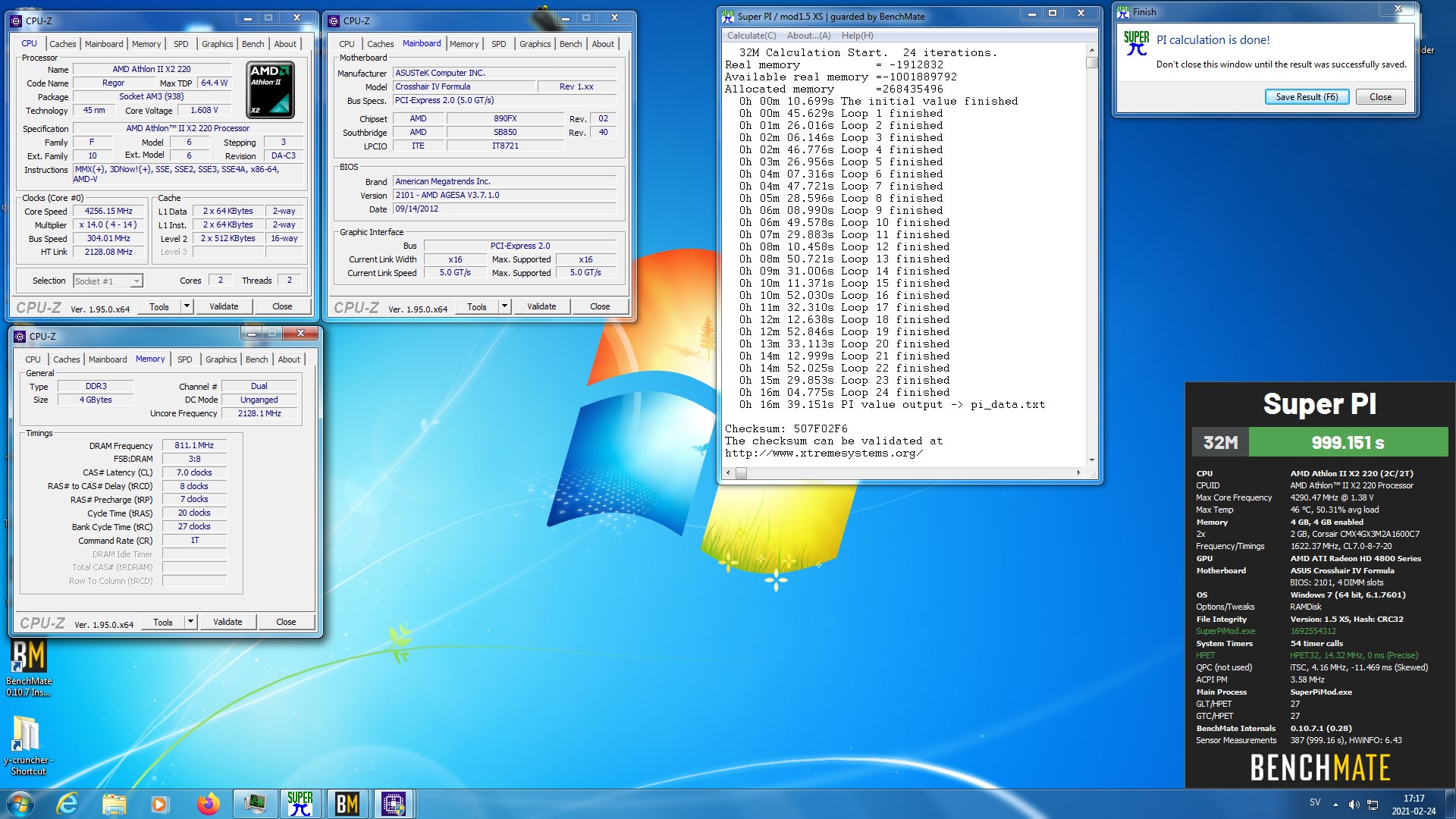
Task: Expand Tools dropdown arrow in Memory window
Action: 190,622
